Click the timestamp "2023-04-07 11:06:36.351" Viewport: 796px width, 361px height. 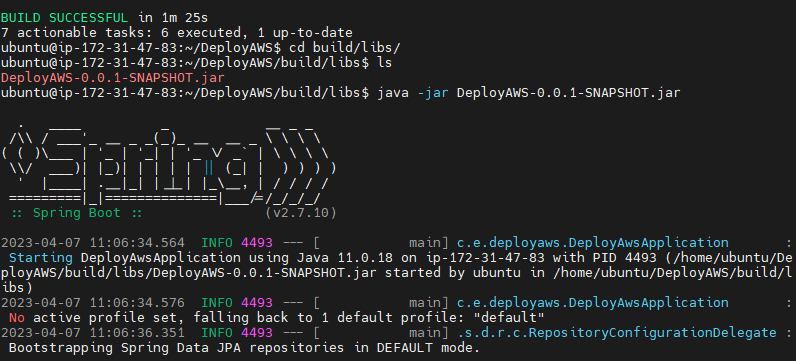[x=92, y=333]
